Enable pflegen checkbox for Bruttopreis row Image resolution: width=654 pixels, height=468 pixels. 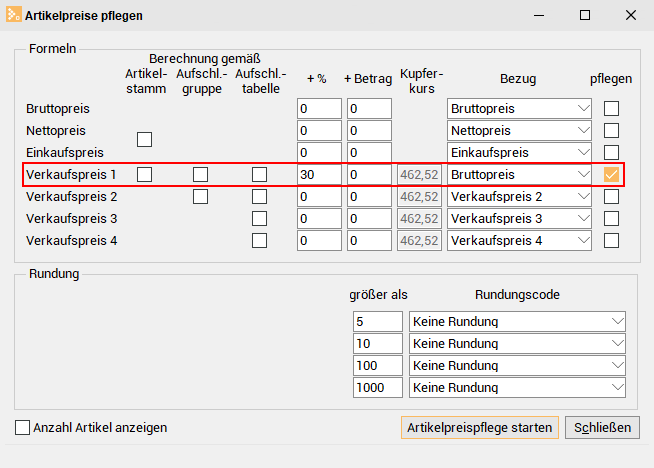pos(611,109)
